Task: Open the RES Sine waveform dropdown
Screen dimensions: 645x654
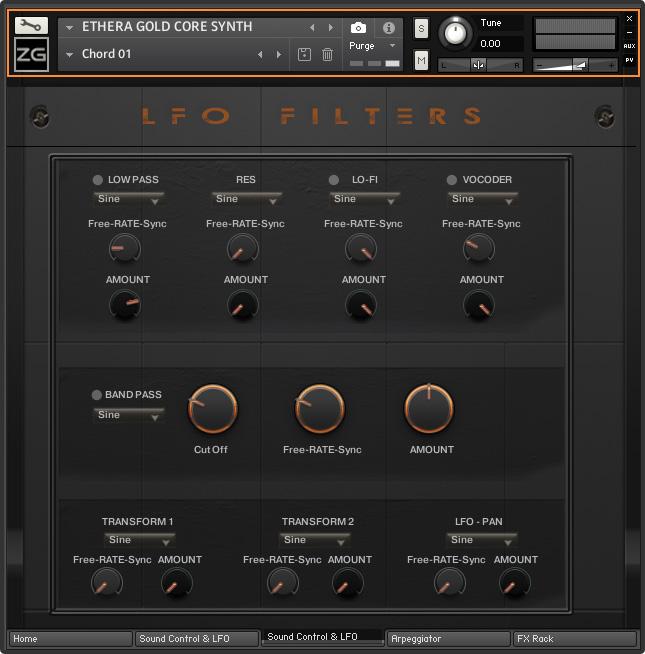Action: [x=247, y=199]
